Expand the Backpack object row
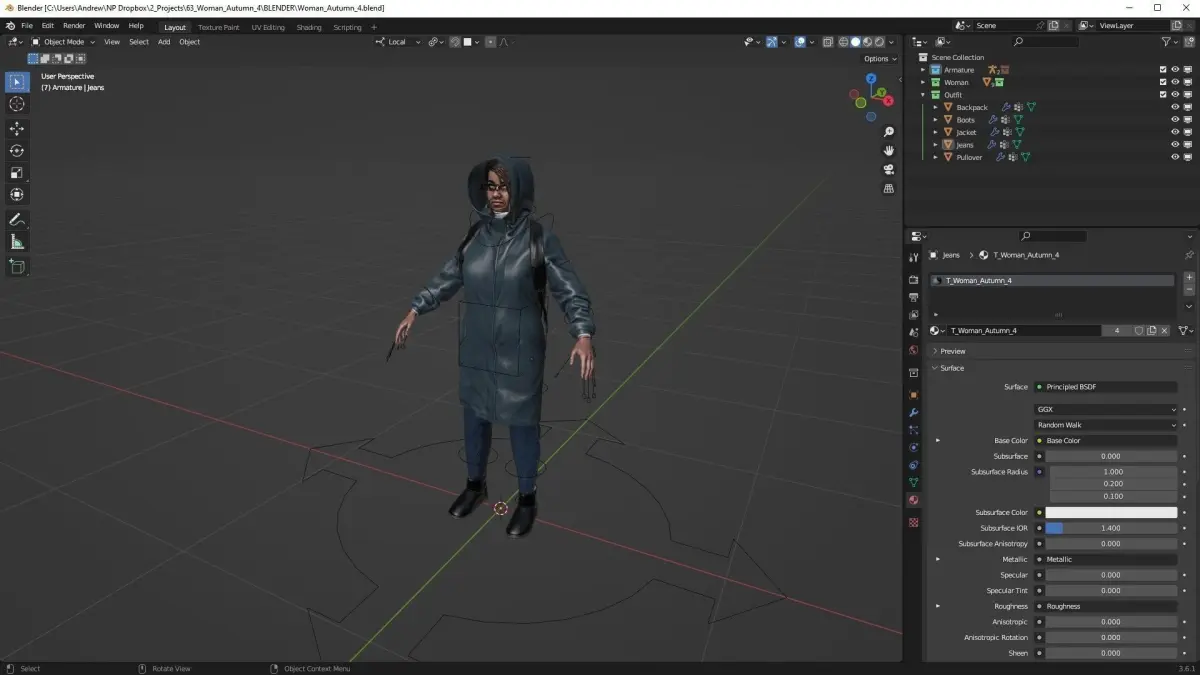 pyautogui.click(x=936, y=107)
